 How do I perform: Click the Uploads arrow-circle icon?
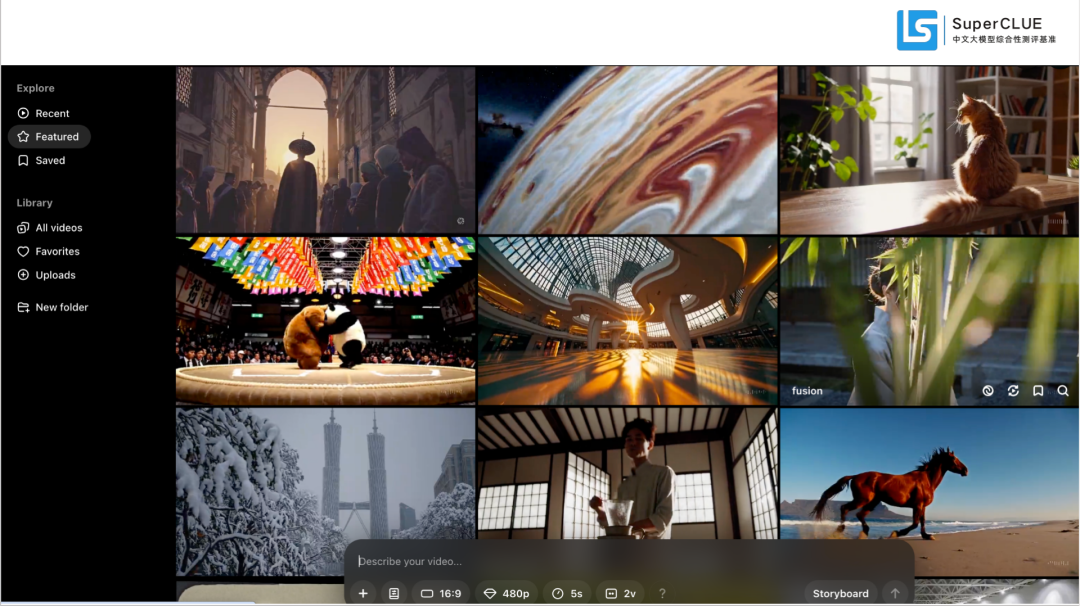23,275
